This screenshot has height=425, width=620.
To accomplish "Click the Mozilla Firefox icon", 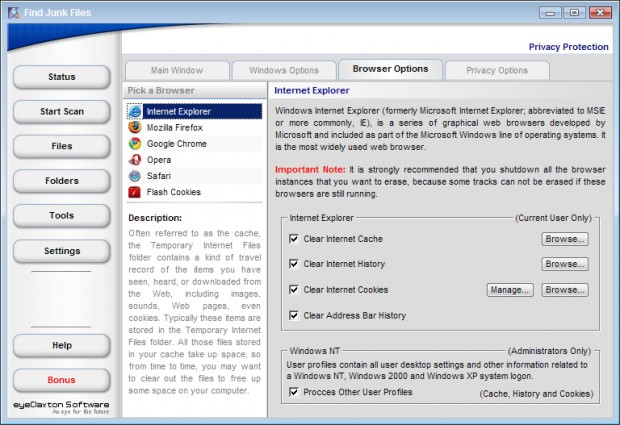I will pyautogui.click(x=135, y=127).
